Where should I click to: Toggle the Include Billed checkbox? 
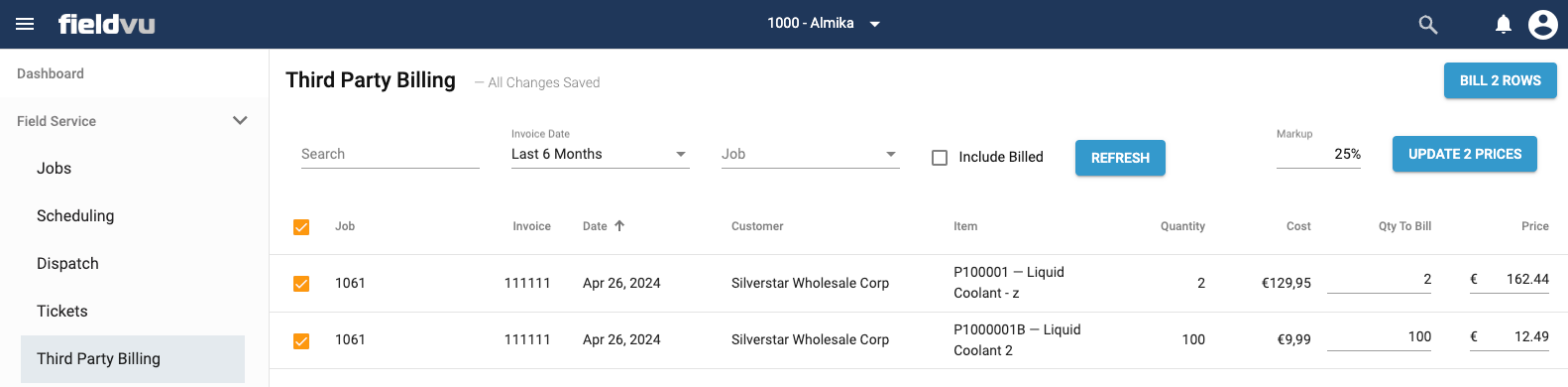(x=940, y=158)
